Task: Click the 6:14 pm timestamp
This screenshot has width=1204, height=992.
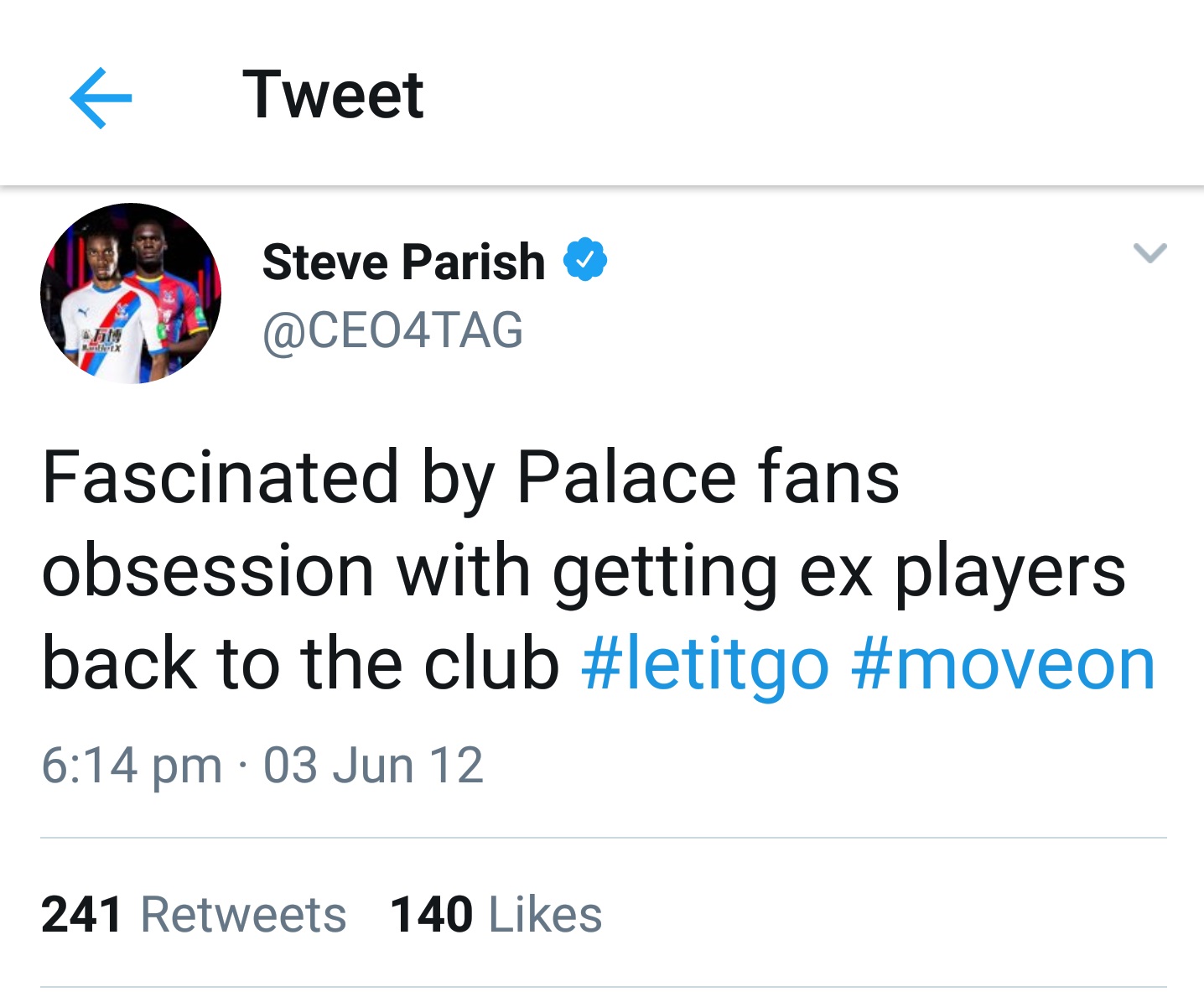Action: (132, 766)
